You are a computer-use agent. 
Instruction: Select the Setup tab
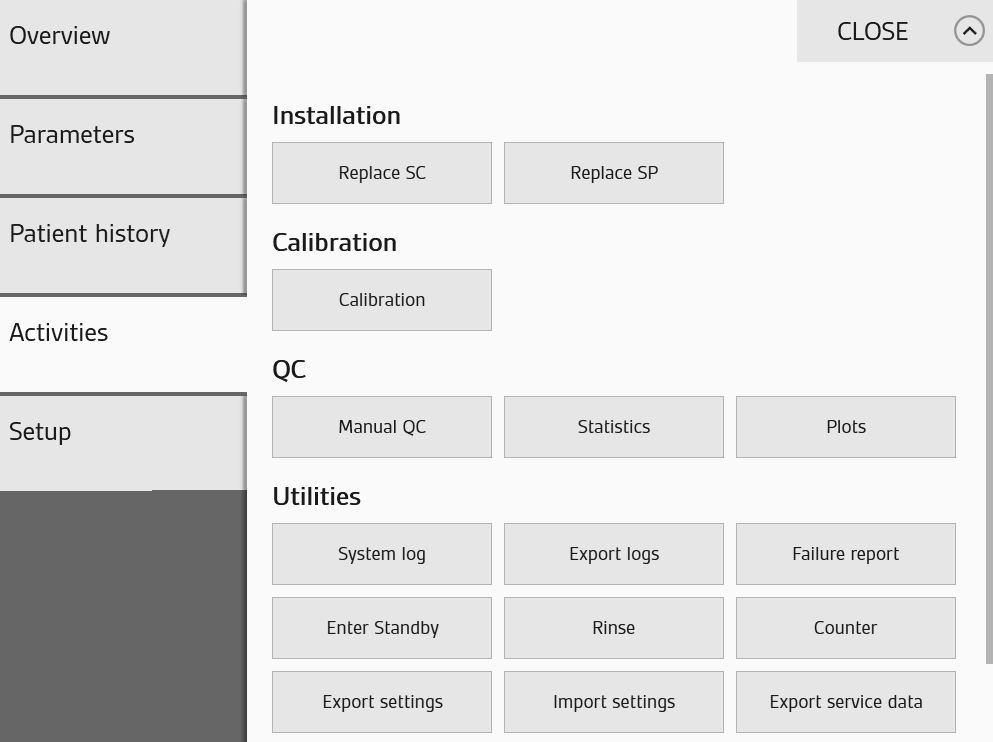[x=123, y=443]
